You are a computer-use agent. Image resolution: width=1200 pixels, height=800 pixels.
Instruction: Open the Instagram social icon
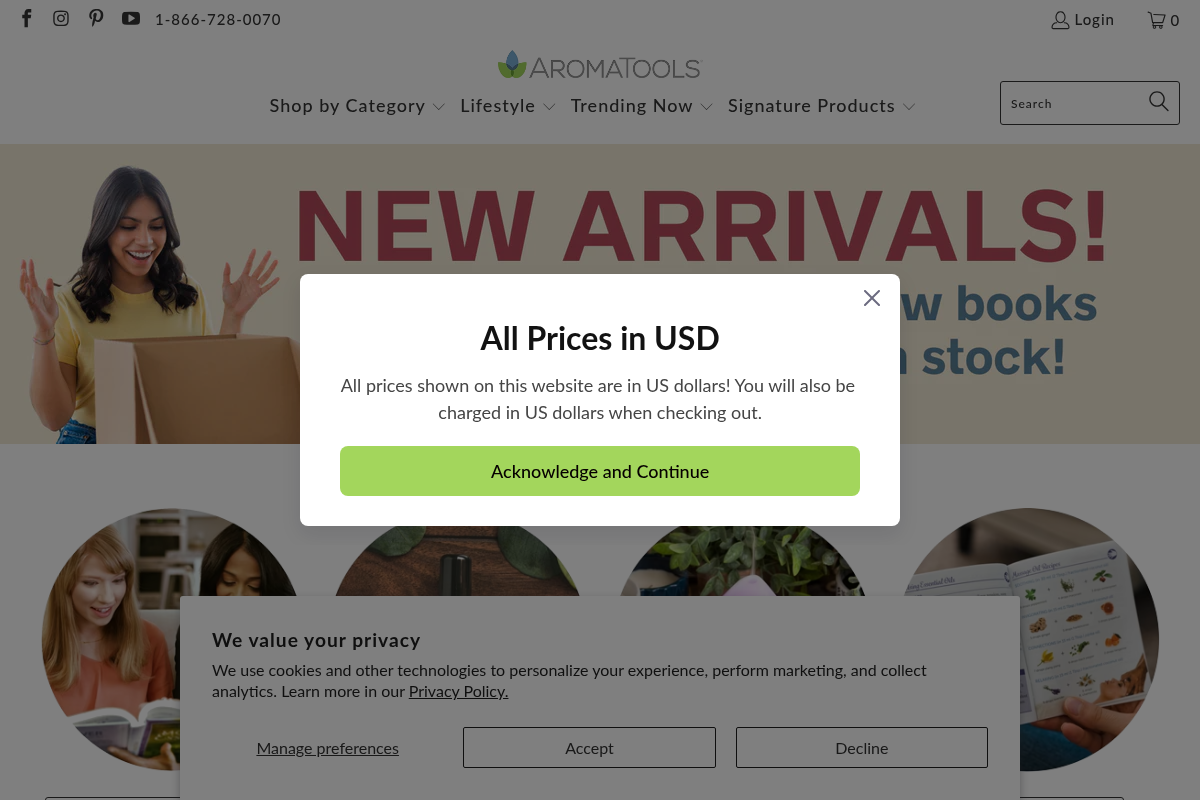coord(61,19)
